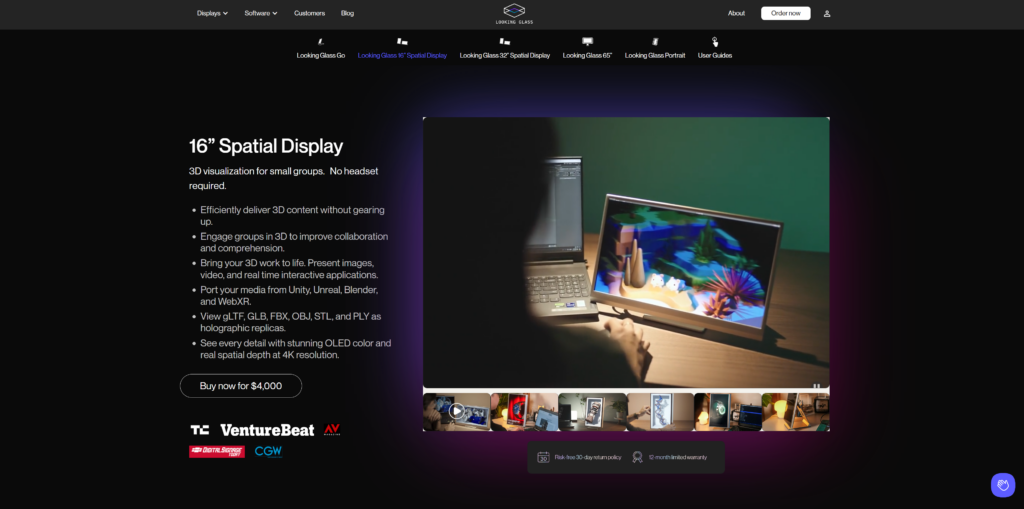Select Looking Glass 16" Spatial Display tab

point(402,56)
